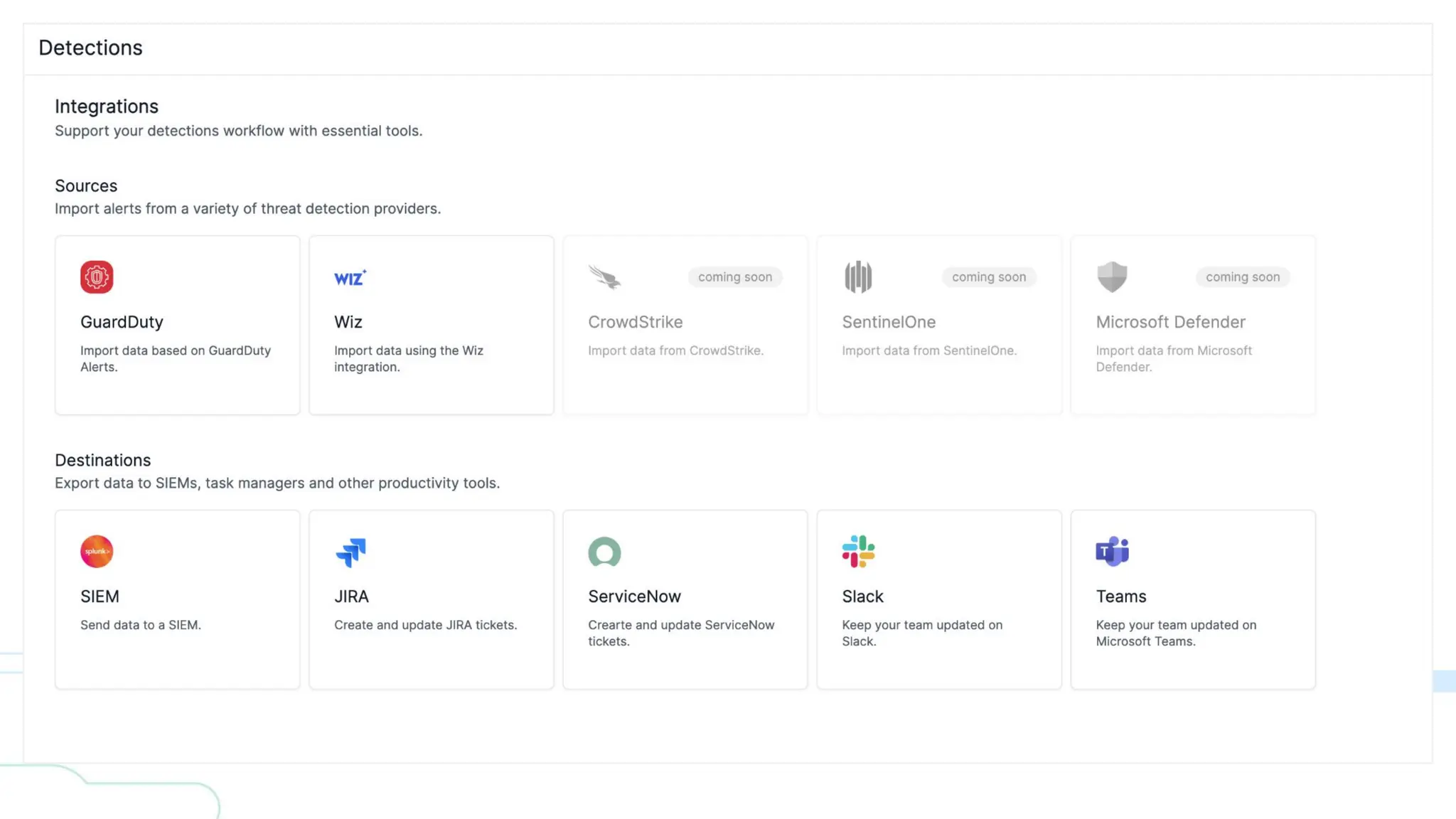Click the Microsoft Defender shield icon
Screen dimensions: 1456x819
(x=1112, y=277)
